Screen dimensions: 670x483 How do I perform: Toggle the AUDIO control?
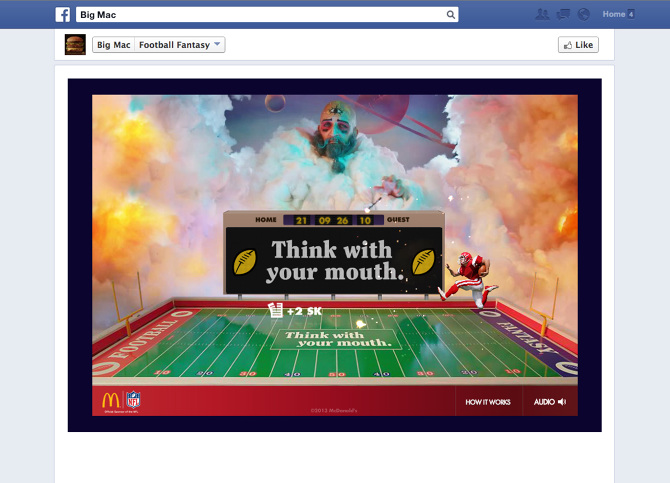[x=550, y=402]
